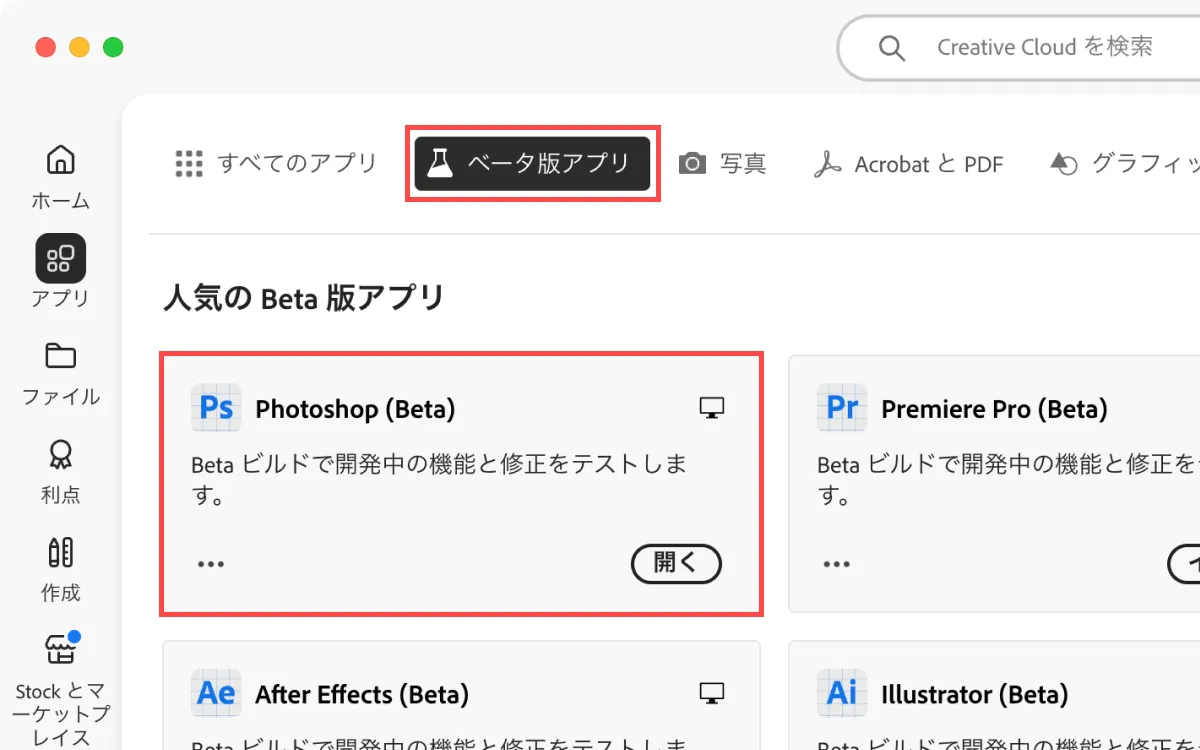Expand the Photoshop (Beta) three-dot menu
The height and width of the screenshot is (750, 1200).
point(211,564)
